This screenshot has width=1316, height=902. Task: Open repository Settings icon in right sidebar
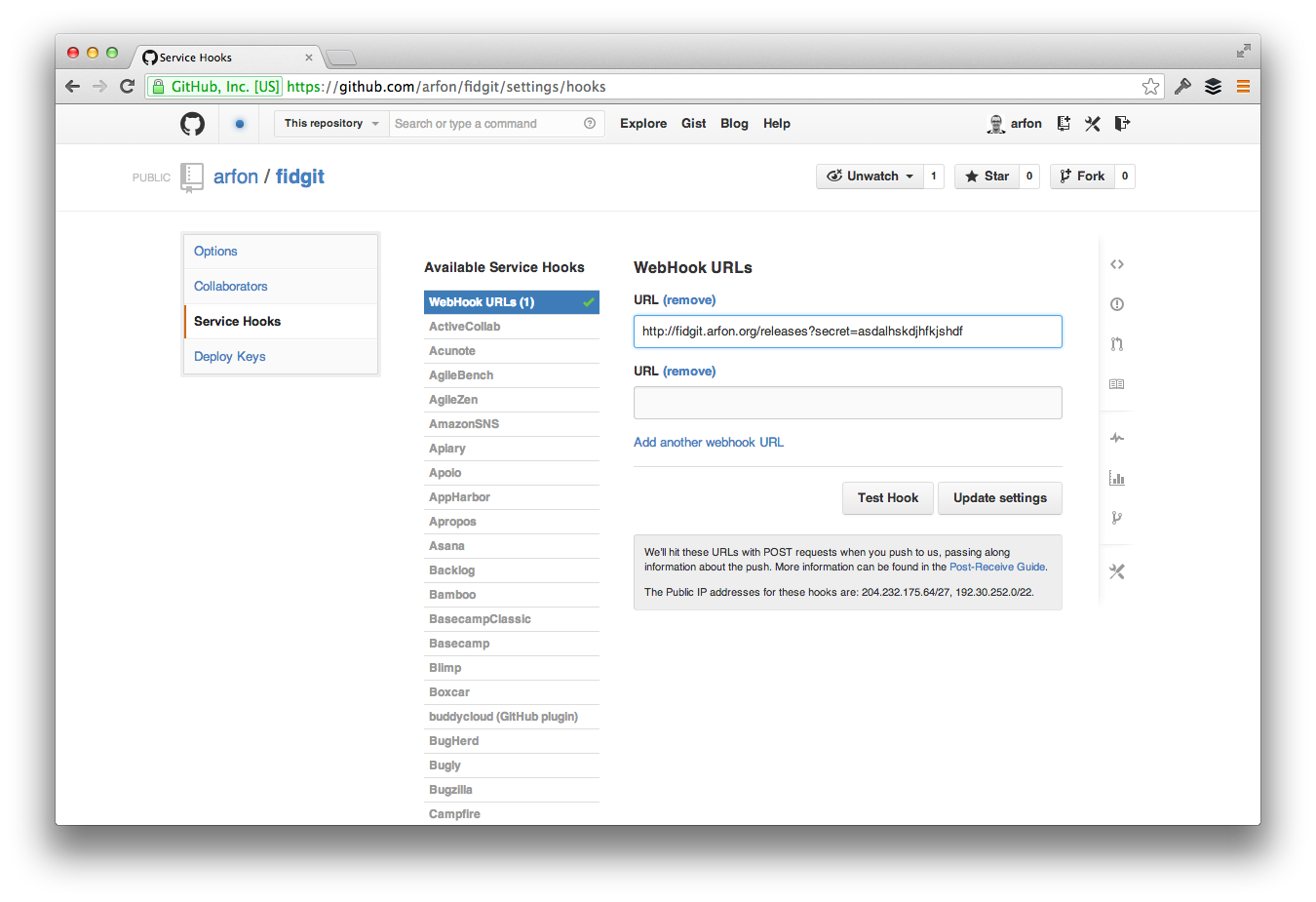(1117, 571)
